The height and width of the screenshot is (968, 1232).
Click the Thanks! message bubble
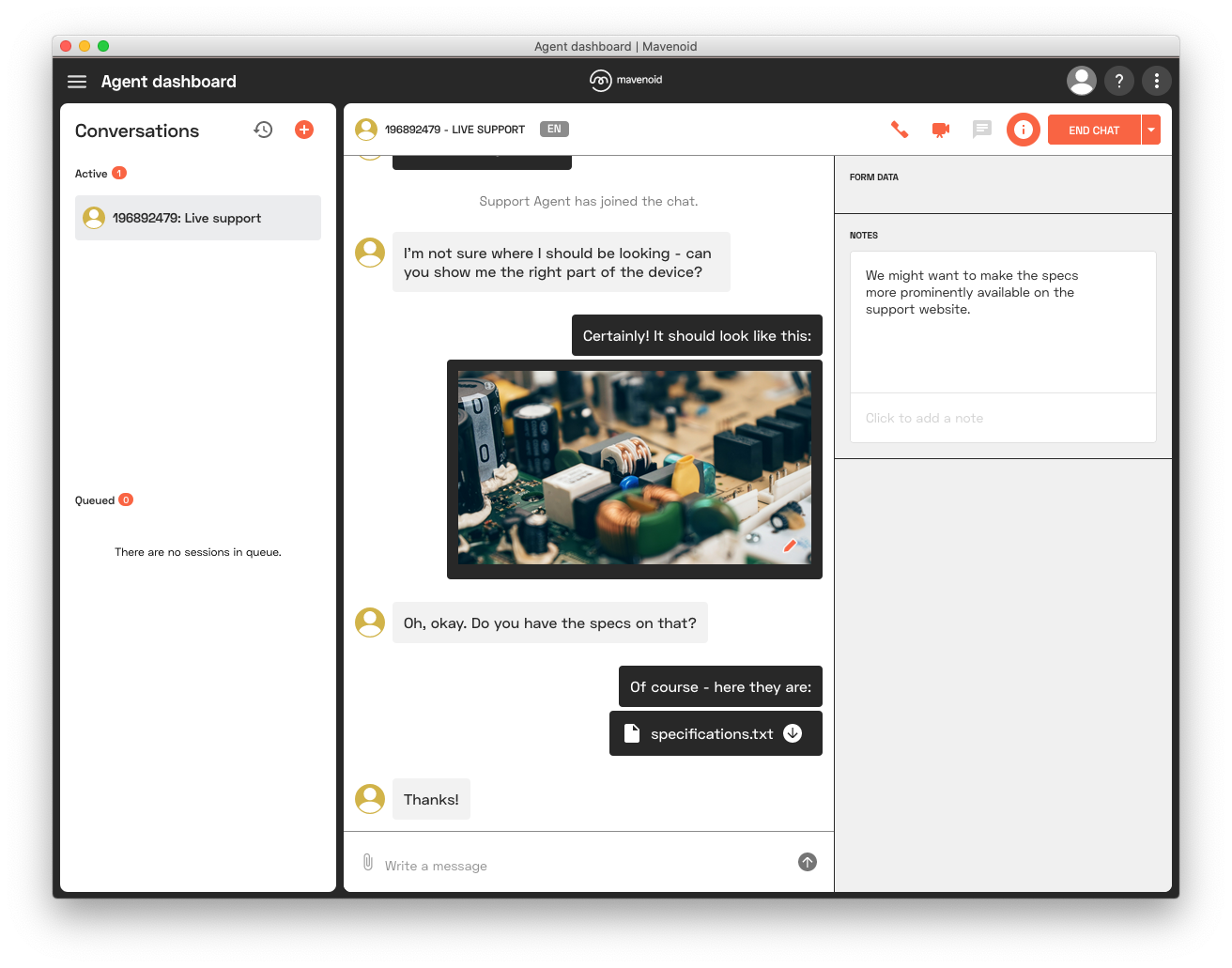click(431, 799)
